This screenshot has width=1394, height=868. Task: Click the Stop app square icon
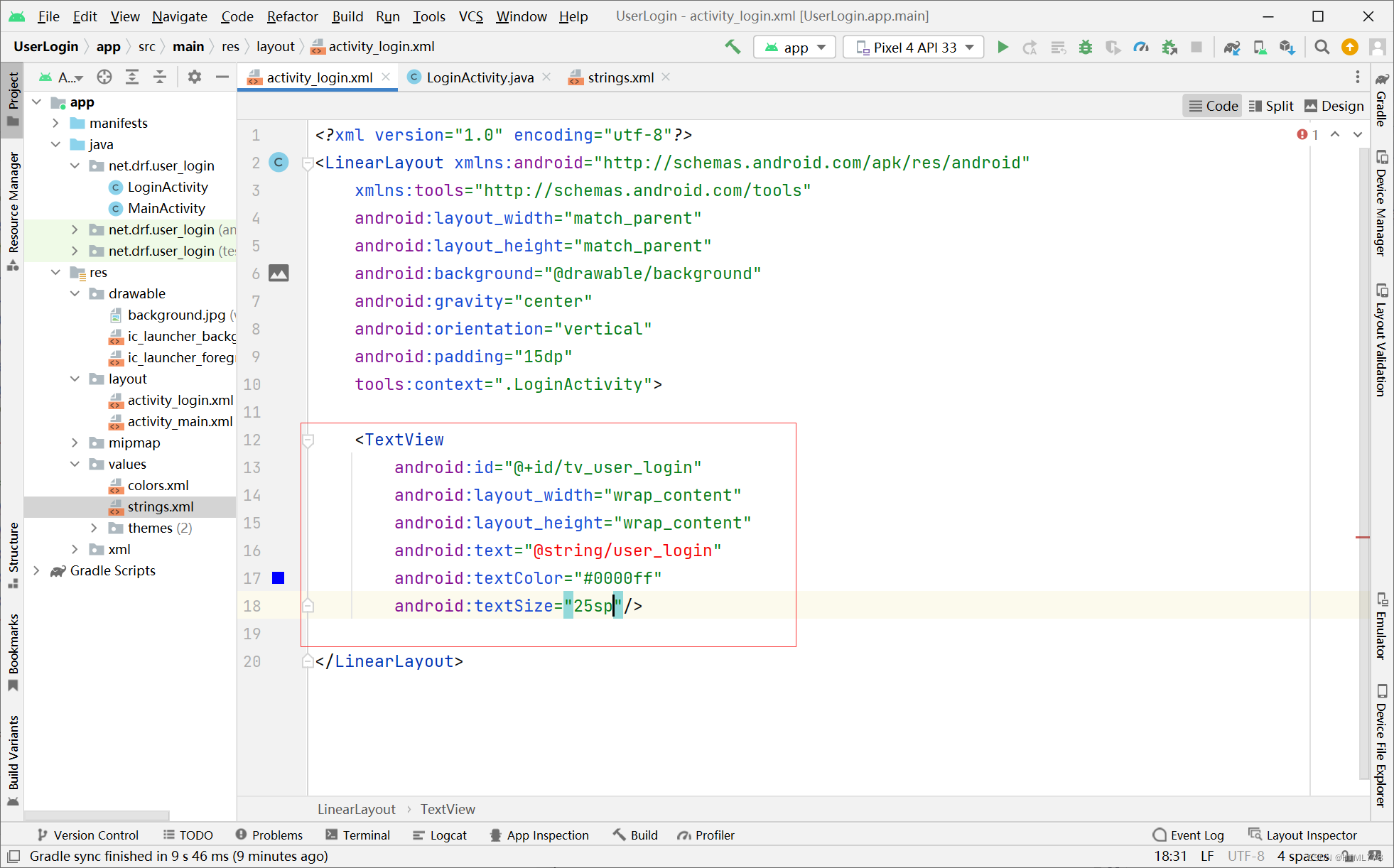click(1196, 47)
